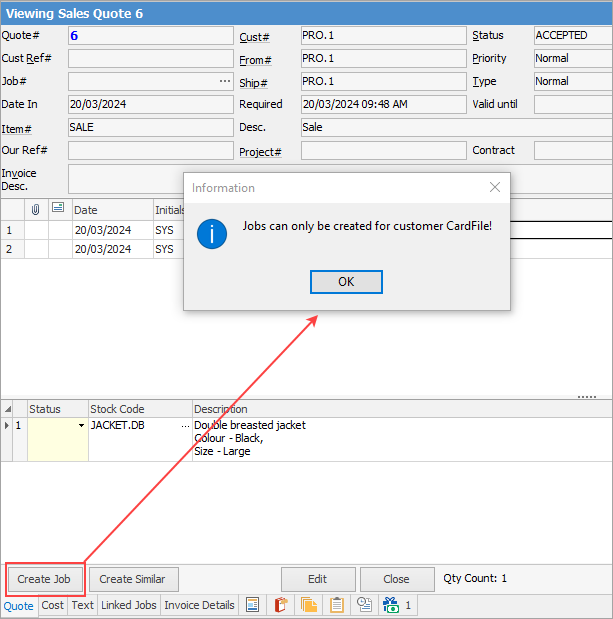
Task: Click the paperclip attachment column icon
Action: pos(35,209)
